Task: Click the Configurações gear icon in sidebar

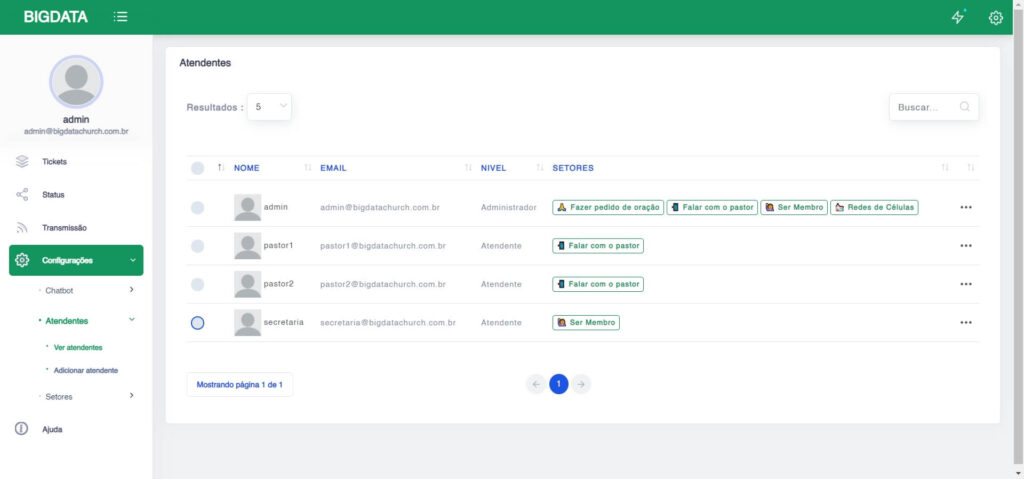Action: coord(22,260)
